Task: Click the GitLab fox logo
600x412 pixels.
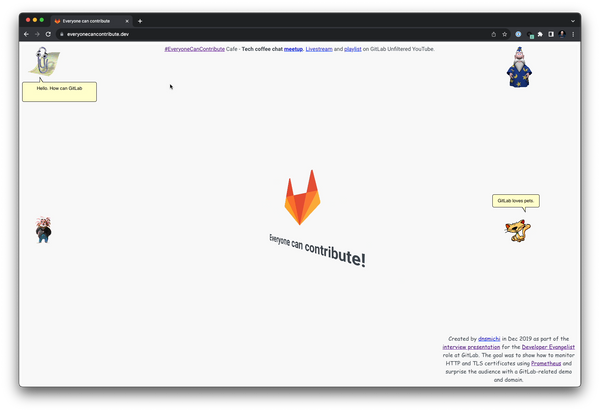Action: tap(302, 197)
